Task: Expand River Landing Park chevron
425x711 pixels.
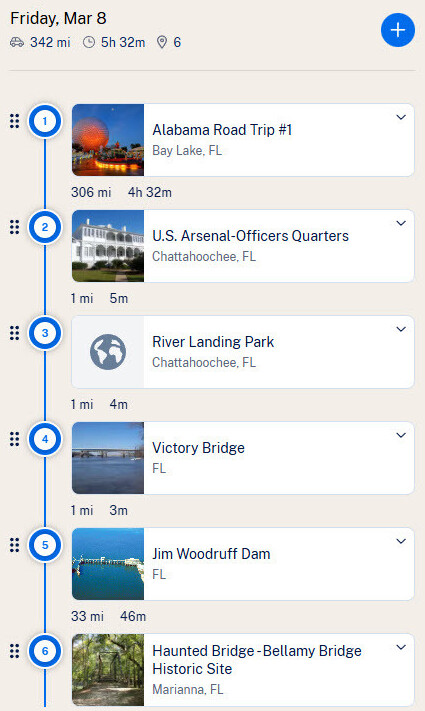Action: [x=401, y=329]
